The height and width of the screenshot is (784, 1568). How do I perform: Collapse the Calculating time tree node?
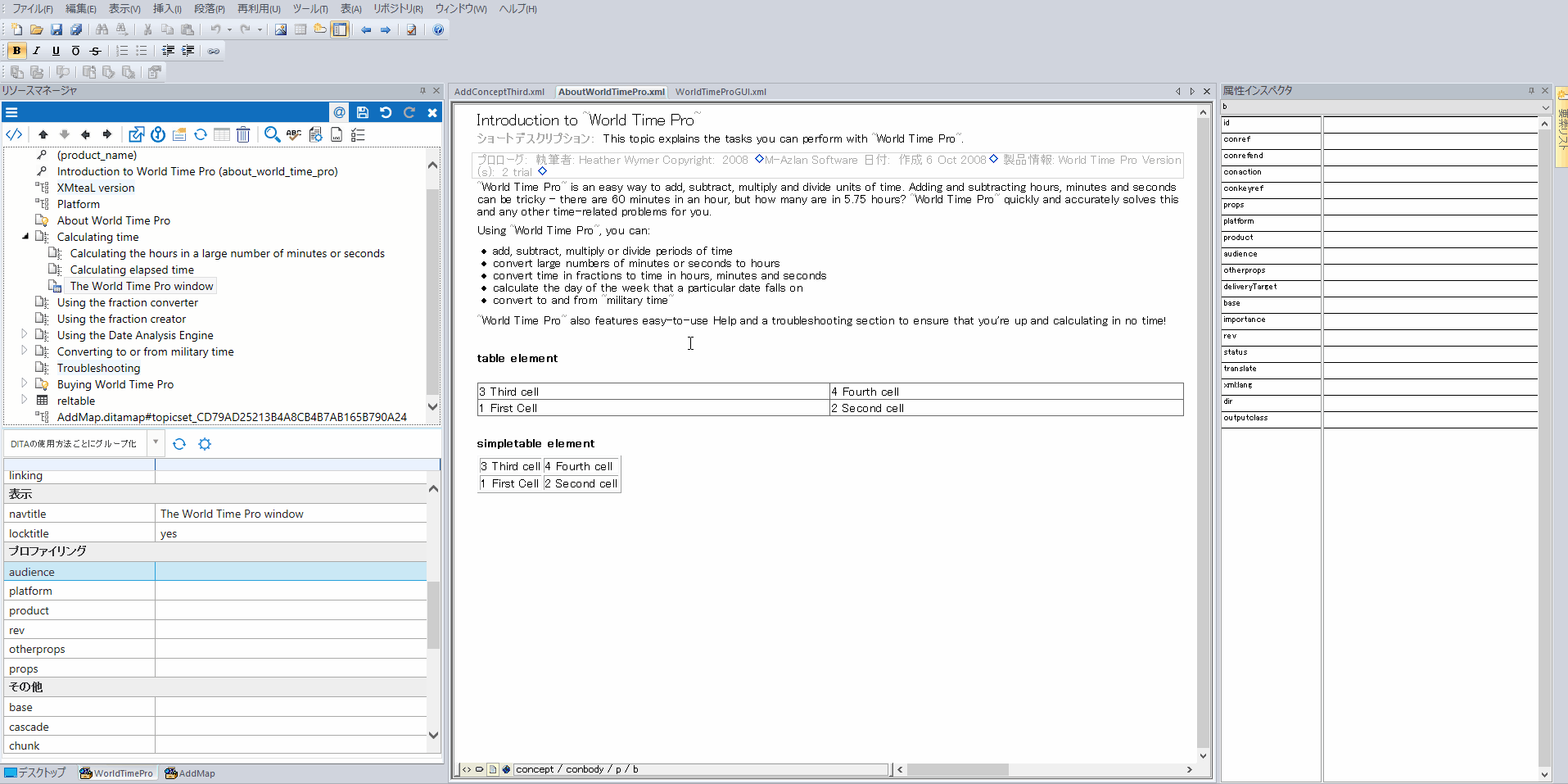pyautogui.click(x=25, y=237)
